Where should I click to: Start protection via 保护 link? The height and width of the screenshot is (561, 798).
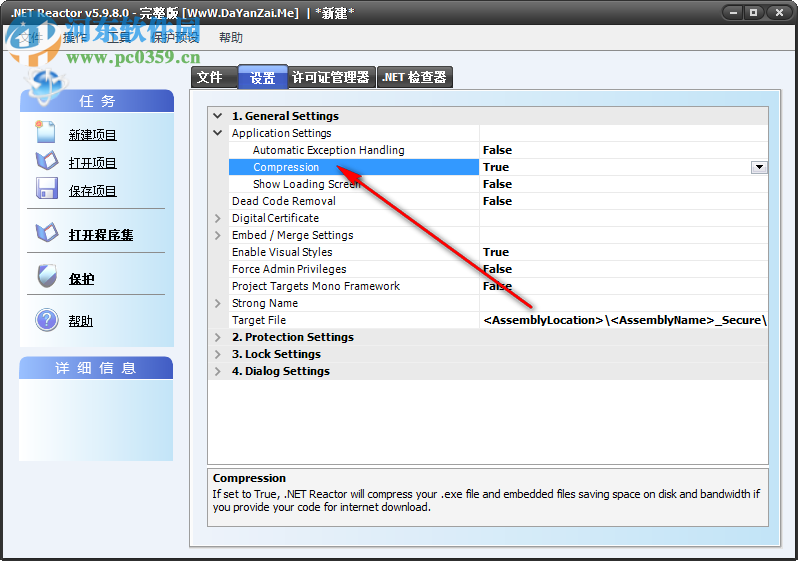click(x=81, y=279)
